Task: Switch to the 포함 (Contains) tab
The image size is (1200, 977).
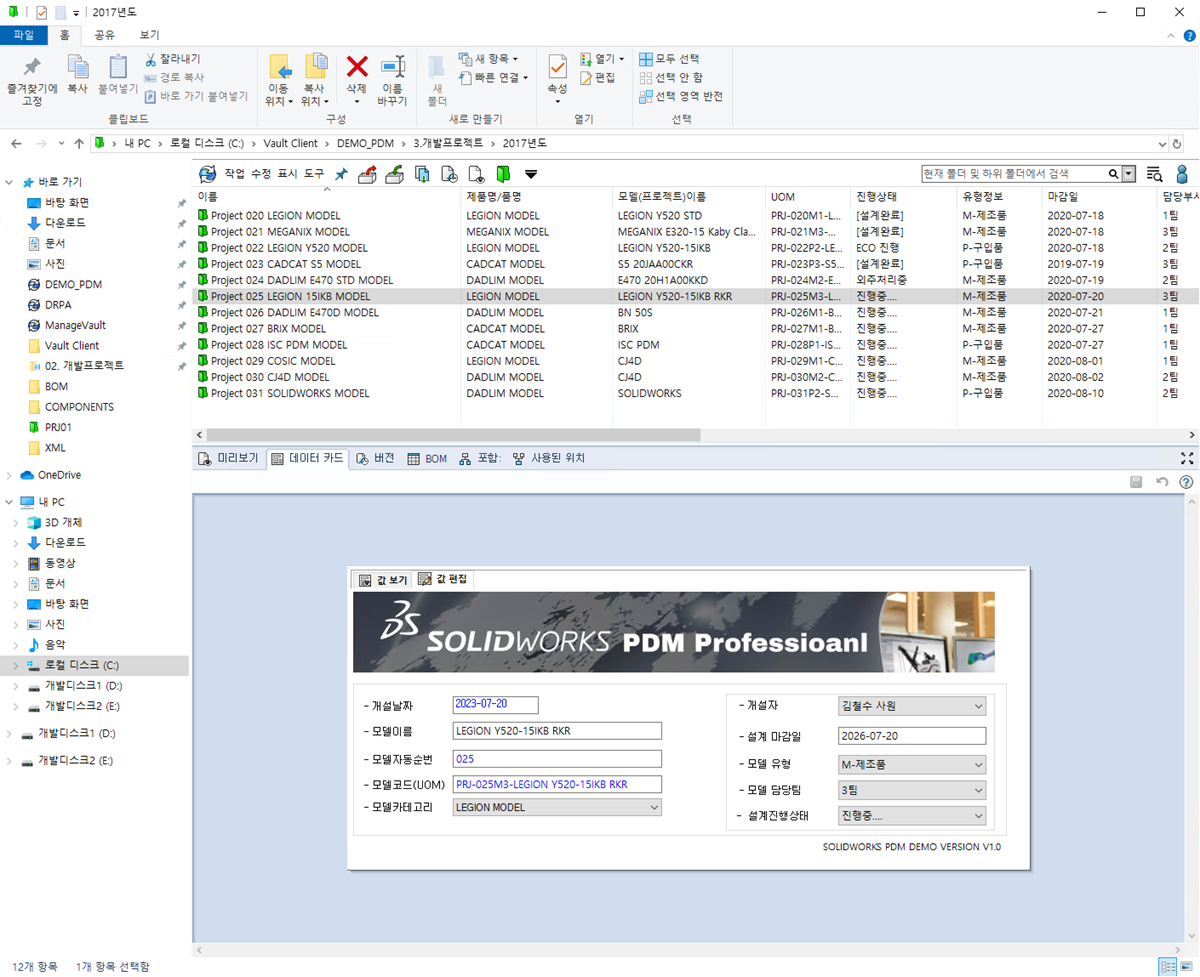Action: click(x=480, y=458)
